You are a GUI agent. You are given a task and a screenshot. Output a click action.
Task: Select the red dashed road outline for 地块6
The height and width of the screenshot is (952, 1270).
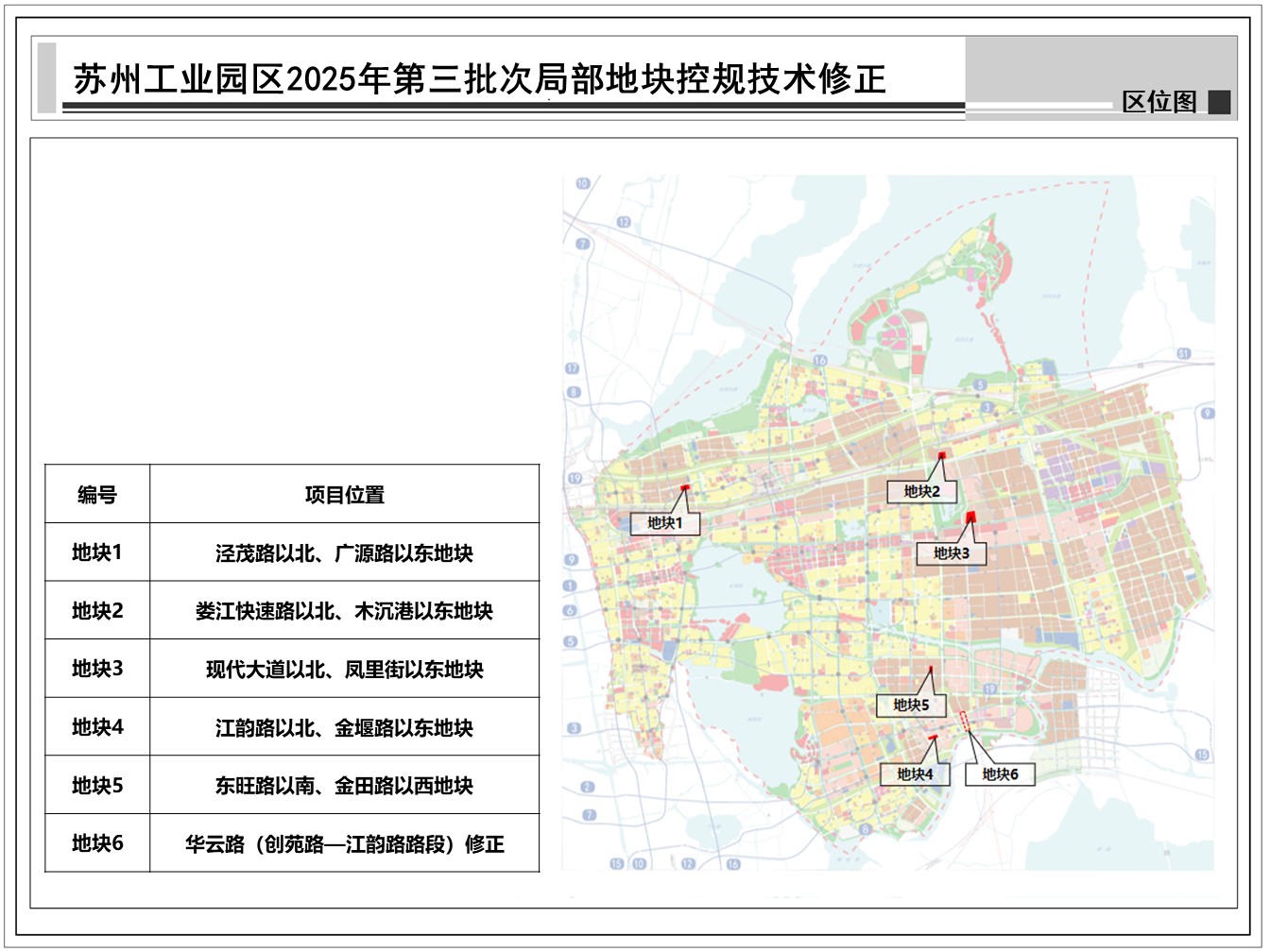point(964,721)
